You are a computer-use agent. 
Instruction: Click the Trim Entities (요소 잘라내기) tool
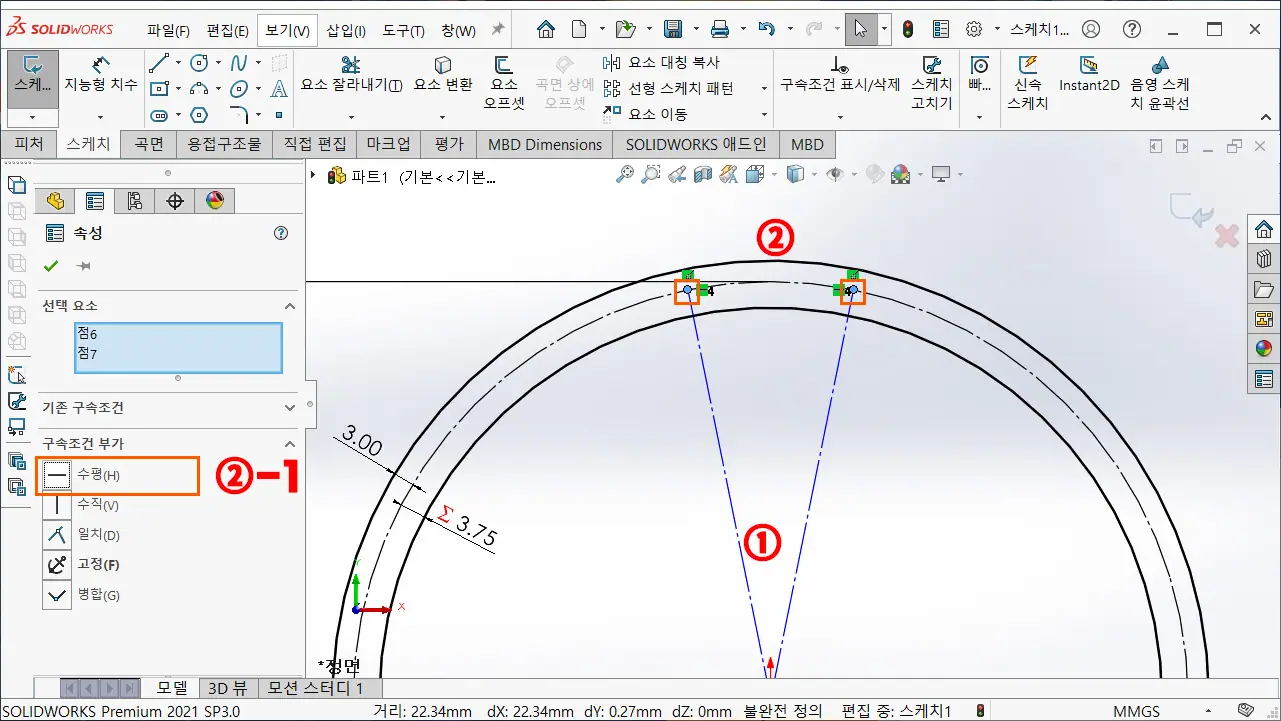[x=351, y=74]
